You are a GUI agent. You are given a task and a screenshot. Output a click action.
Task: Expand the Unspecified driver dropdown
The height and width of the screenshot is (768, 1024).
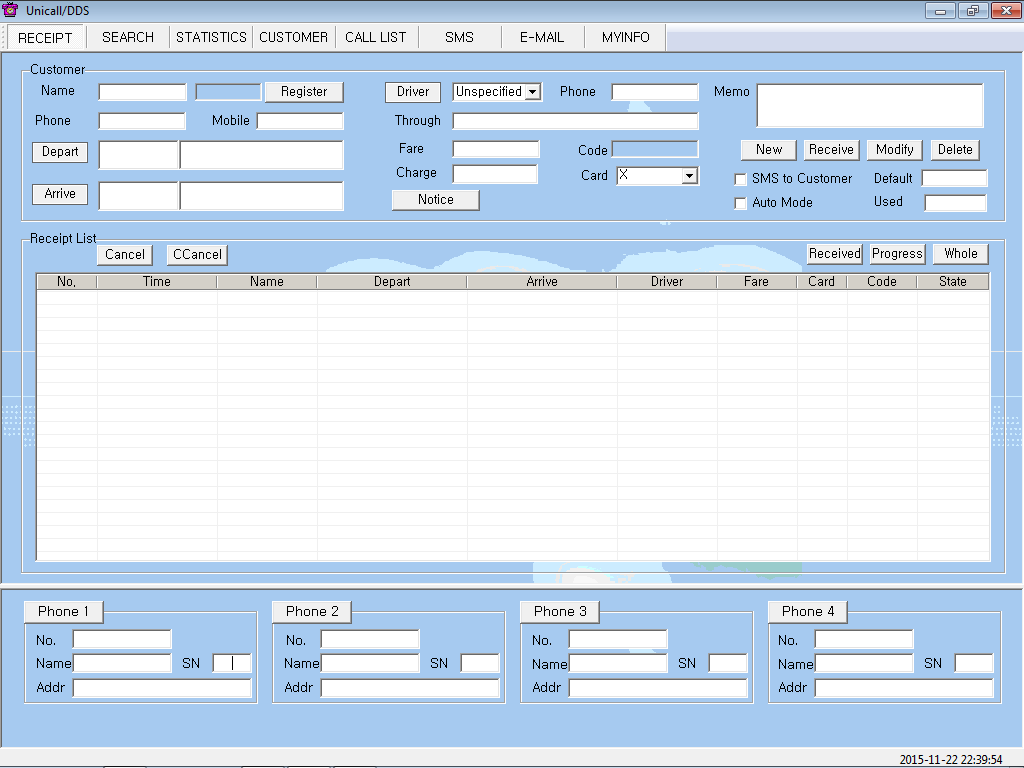533,92
